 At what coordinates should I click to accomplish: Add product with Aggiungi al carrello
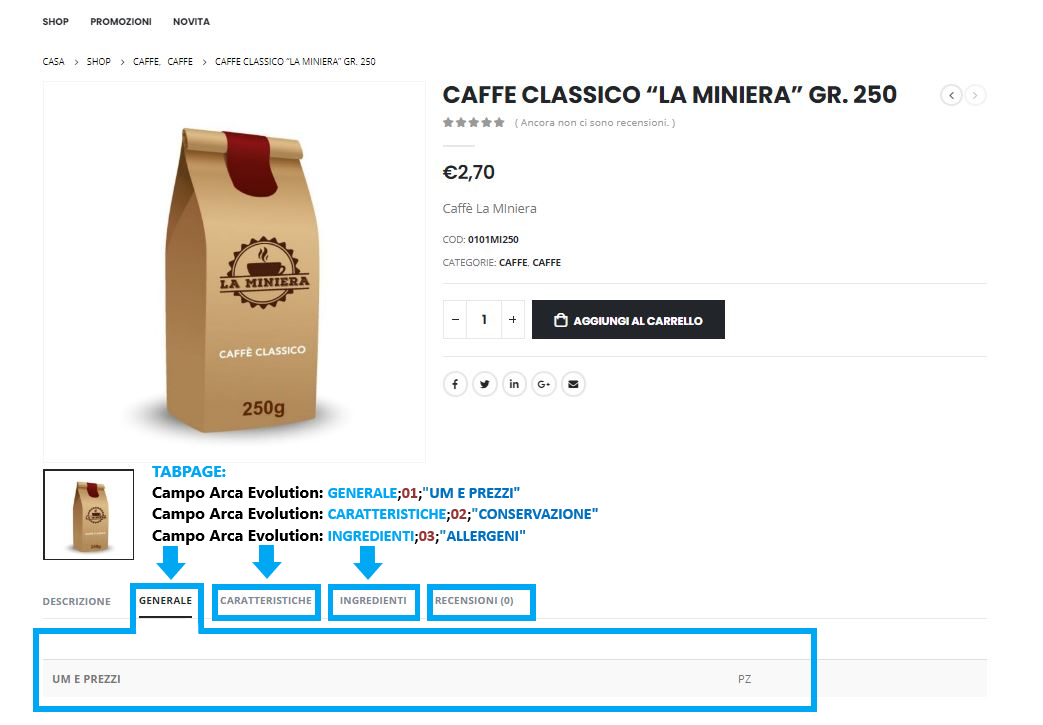[x=628, y=319]
